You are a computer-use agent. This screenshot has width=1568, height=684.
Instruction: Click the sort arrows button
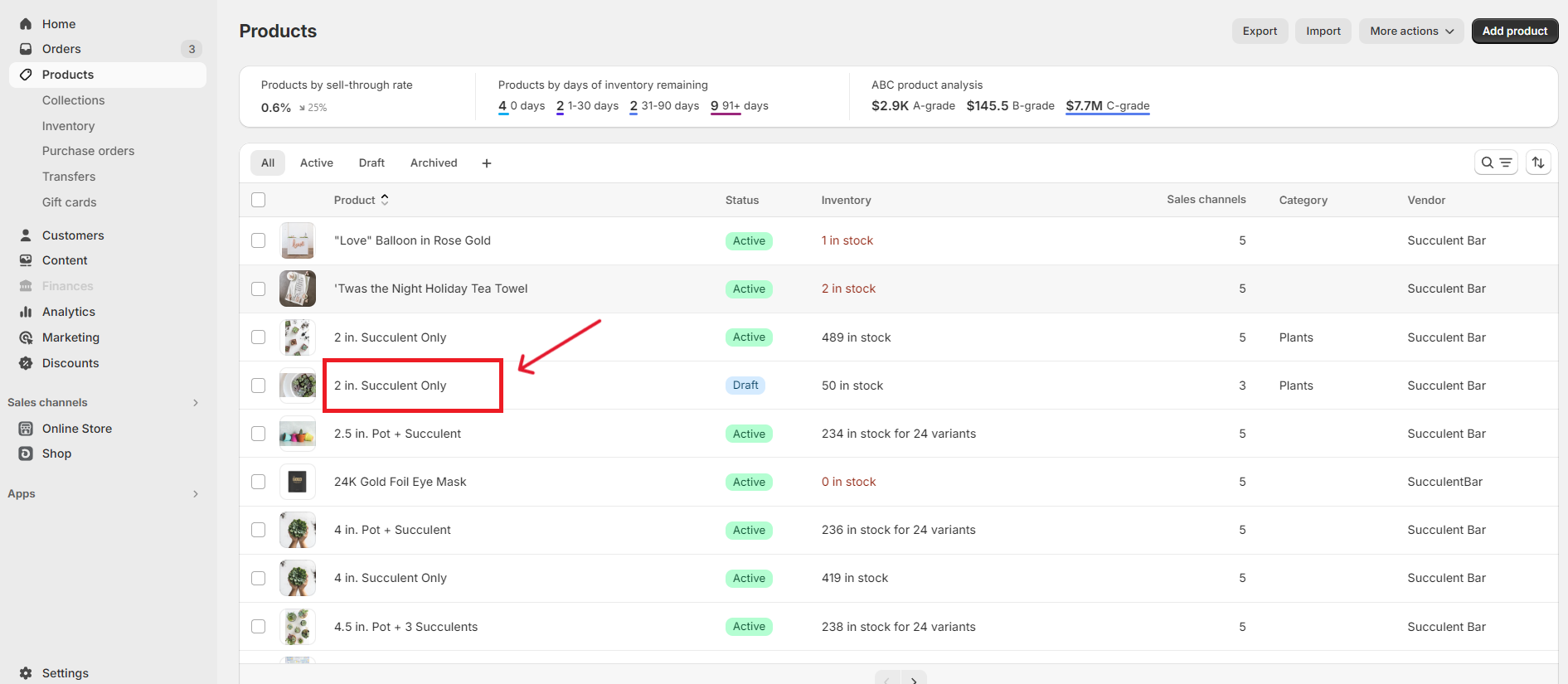pyautogui.click(x=1538, y=163)
